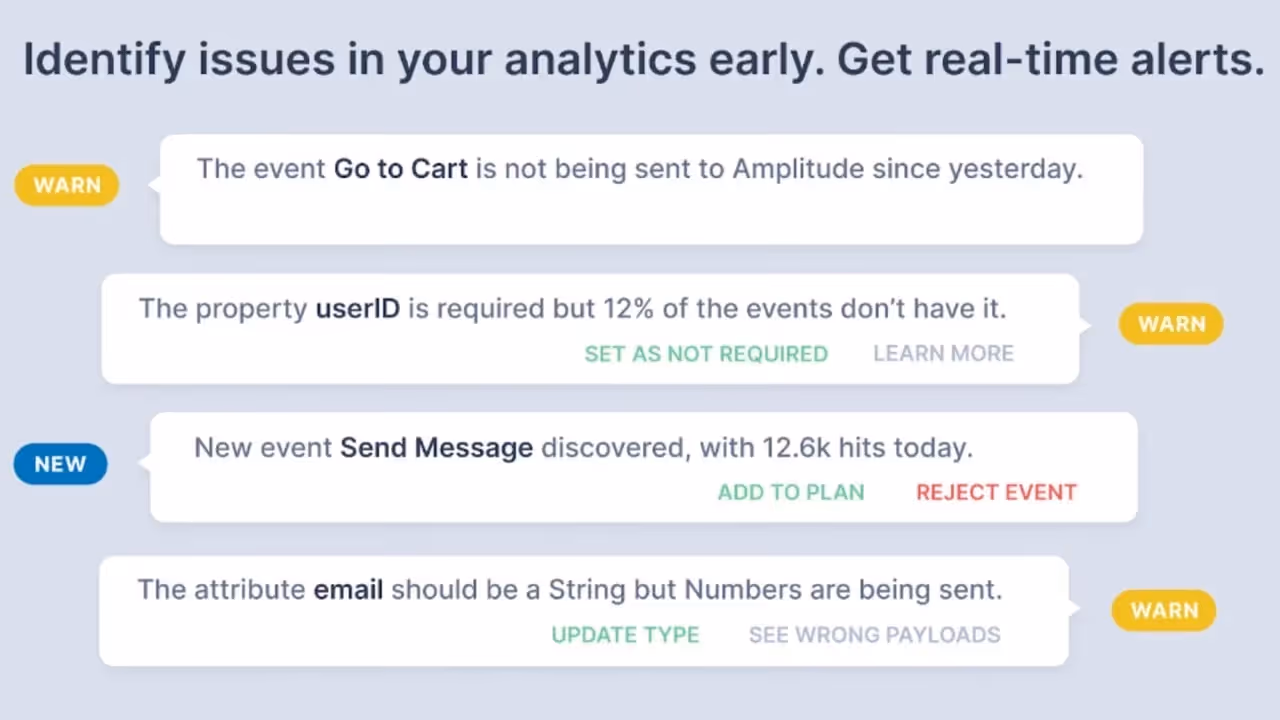Open the new event discovered alert card

[643, 467]
